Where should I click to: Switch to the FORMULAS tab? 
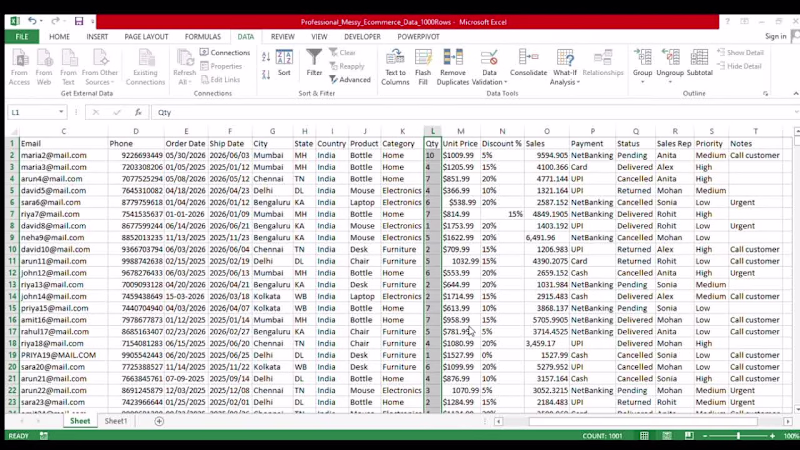pyautogui.click(x=203, y=37)
